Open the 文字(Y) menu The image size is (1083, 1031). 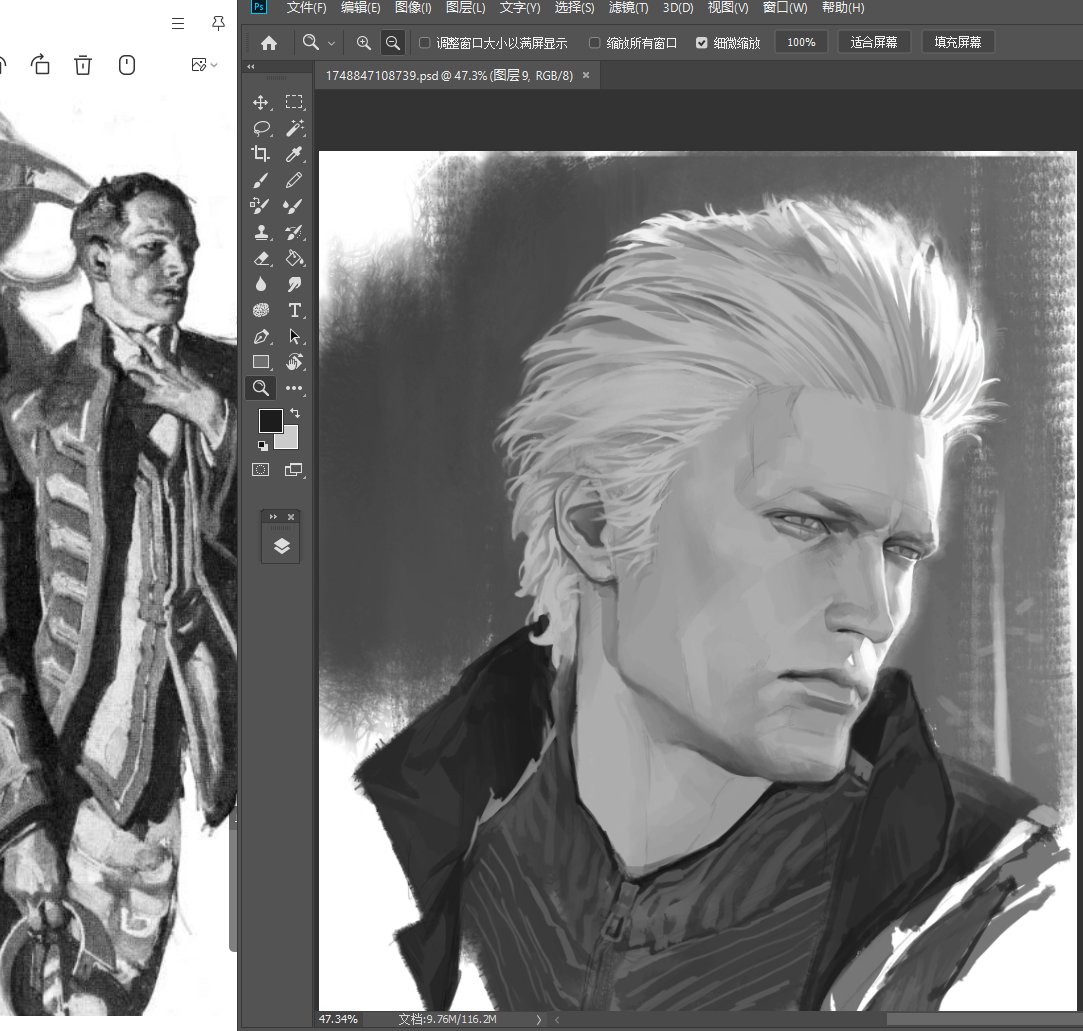[520, 8]
